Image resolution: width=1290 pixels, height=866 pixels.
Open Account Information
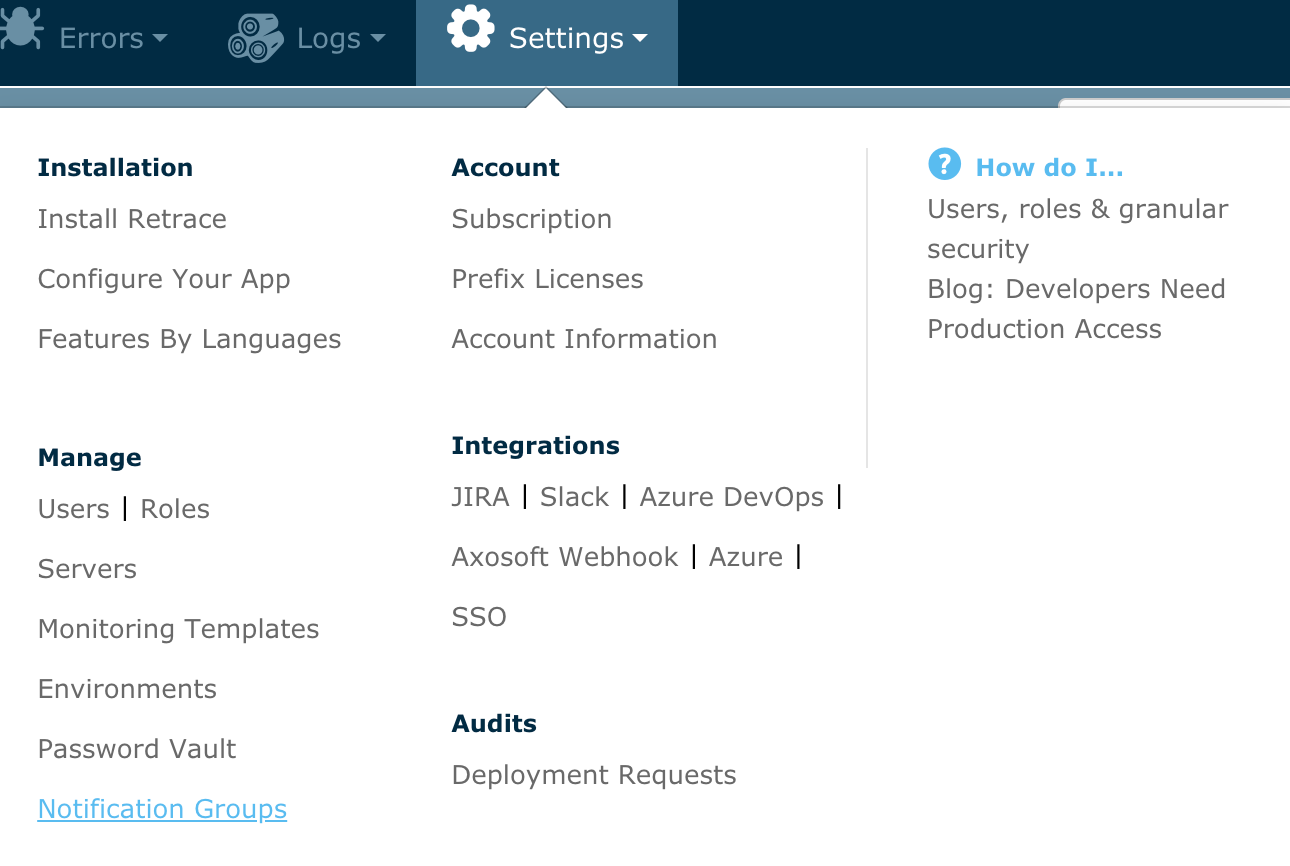coord(584,339)
